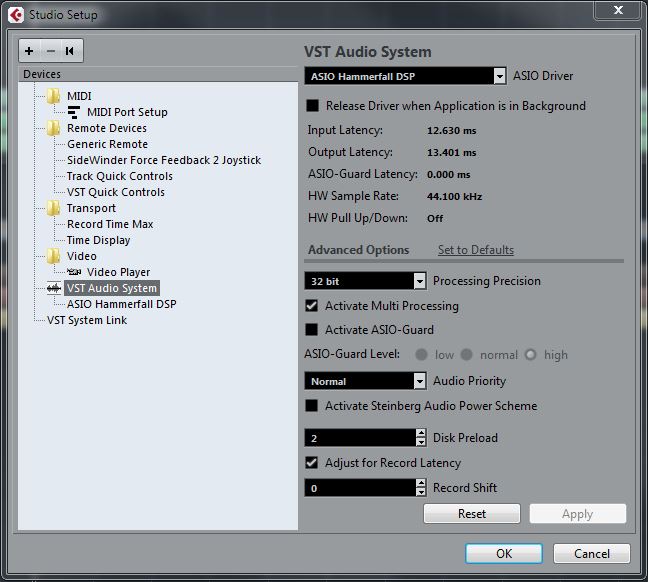
Task: Open the Processing Precision 32 bit dropdown
Action: coord(365,281)
